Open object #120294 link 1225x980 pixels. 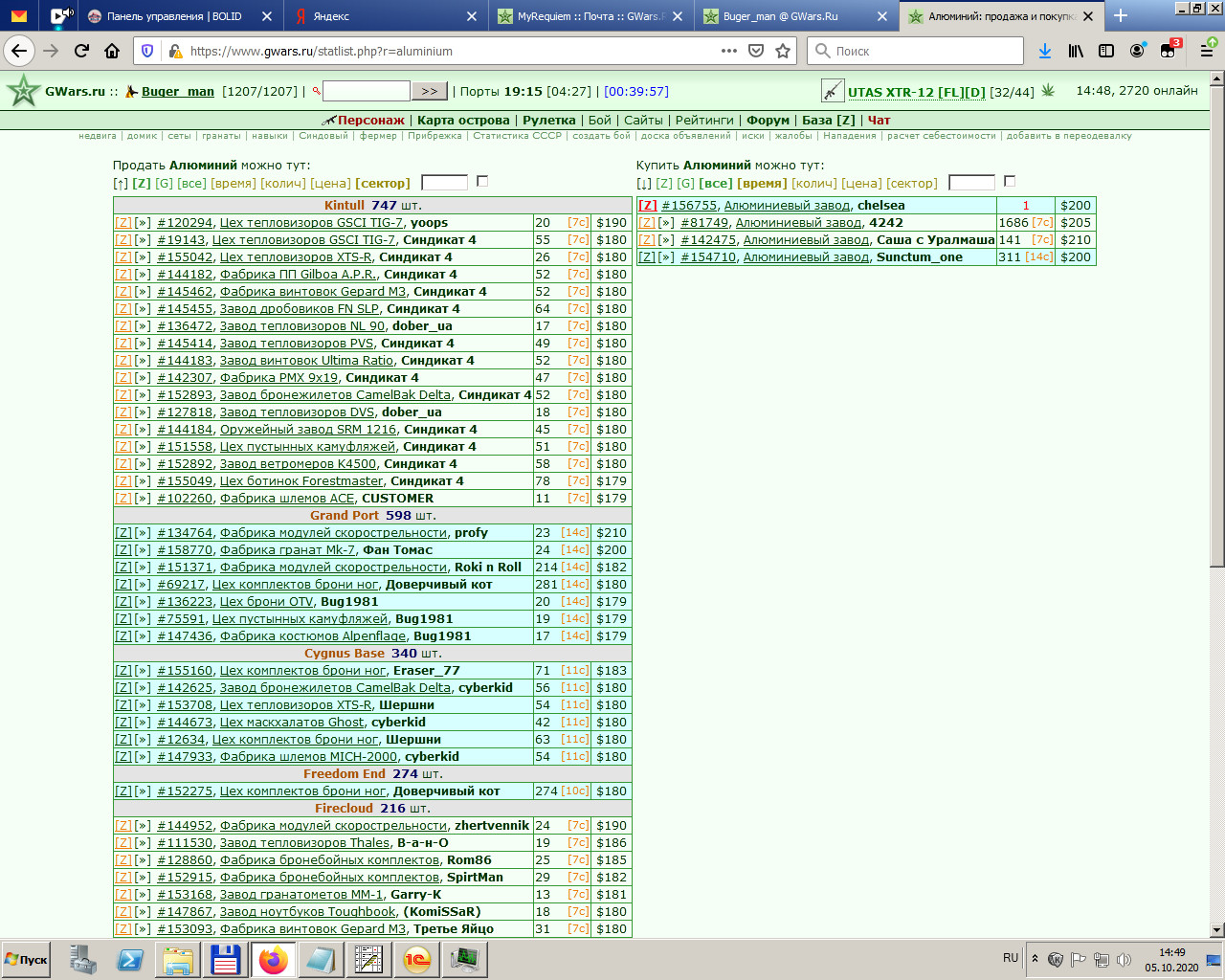click(185, 222)
